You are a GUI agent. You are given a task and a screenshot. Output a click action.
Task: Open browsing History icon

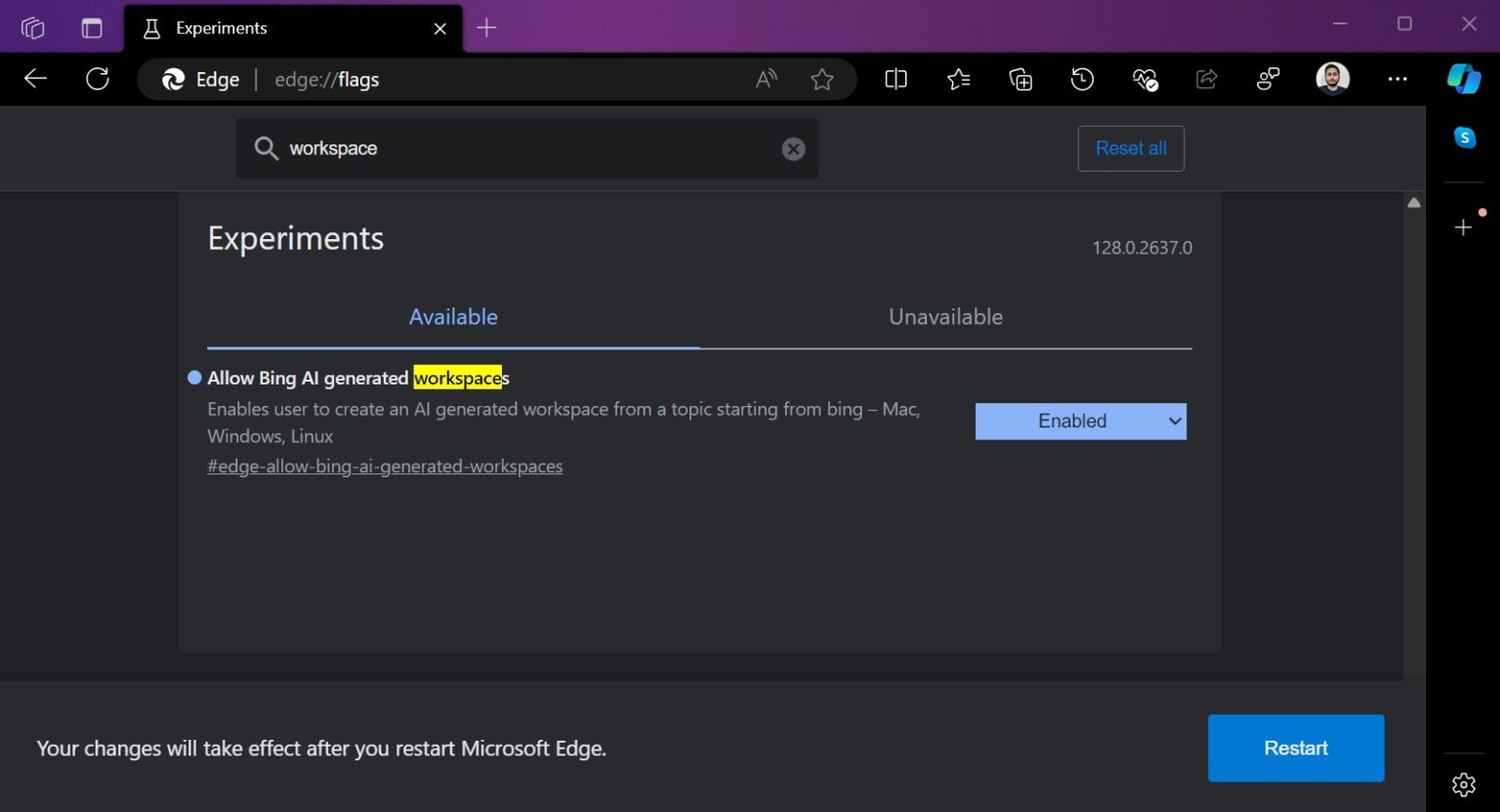pyautogui.click(x=1082, y=79)
